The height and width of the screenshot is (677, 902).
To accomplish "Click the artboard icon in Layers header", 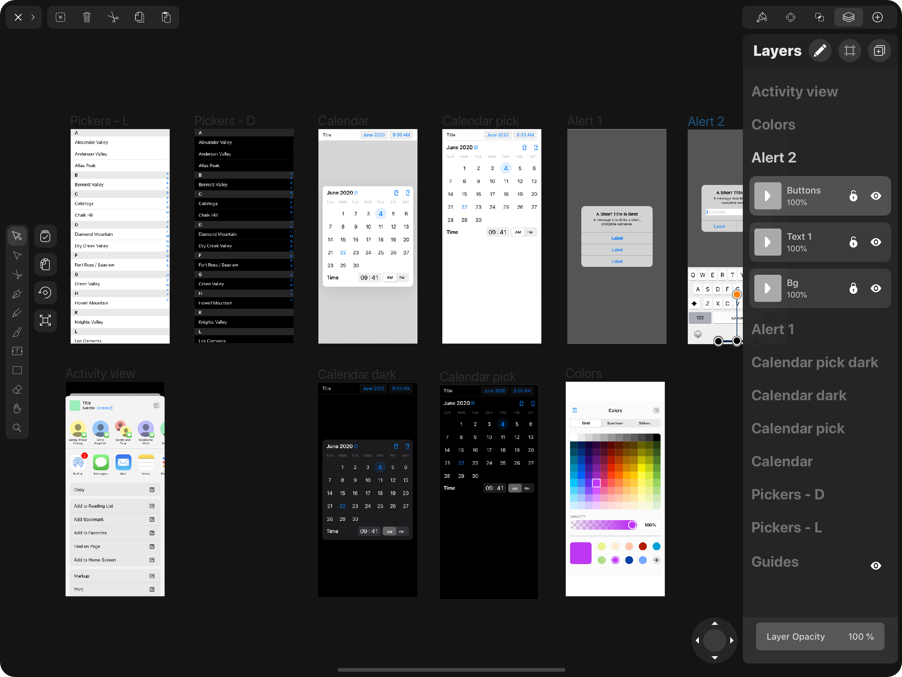I will tap(850, 51).
